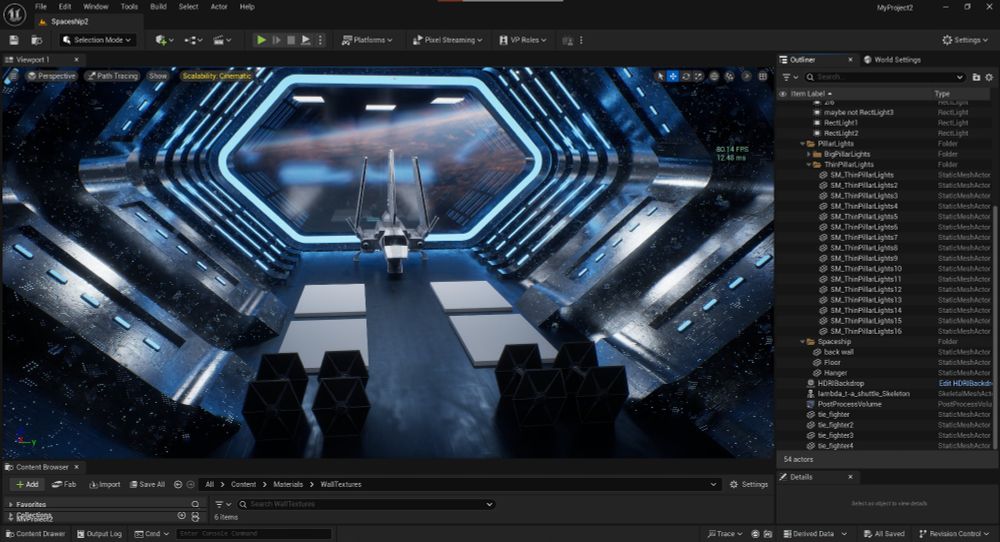Click the Play button in the toolbar
Image resolution: width=1000 pixels, height=542 pixels.
(261, 40)
